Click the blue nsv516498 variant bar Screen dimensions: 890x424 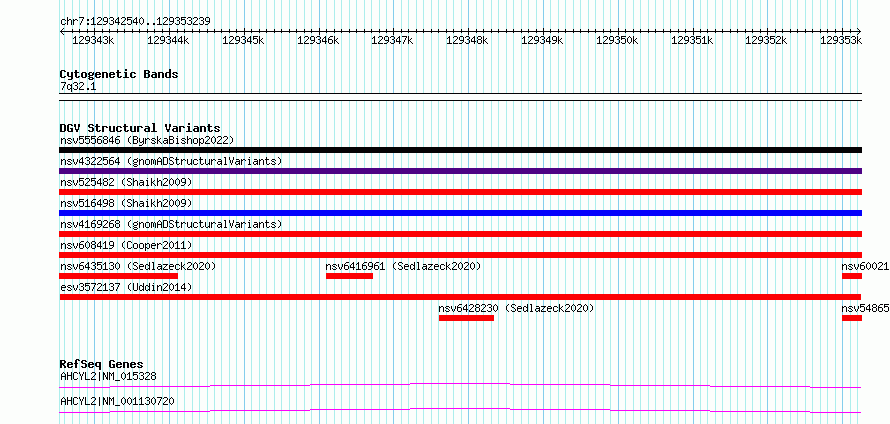pyautogui.click(x=460, y=213)
